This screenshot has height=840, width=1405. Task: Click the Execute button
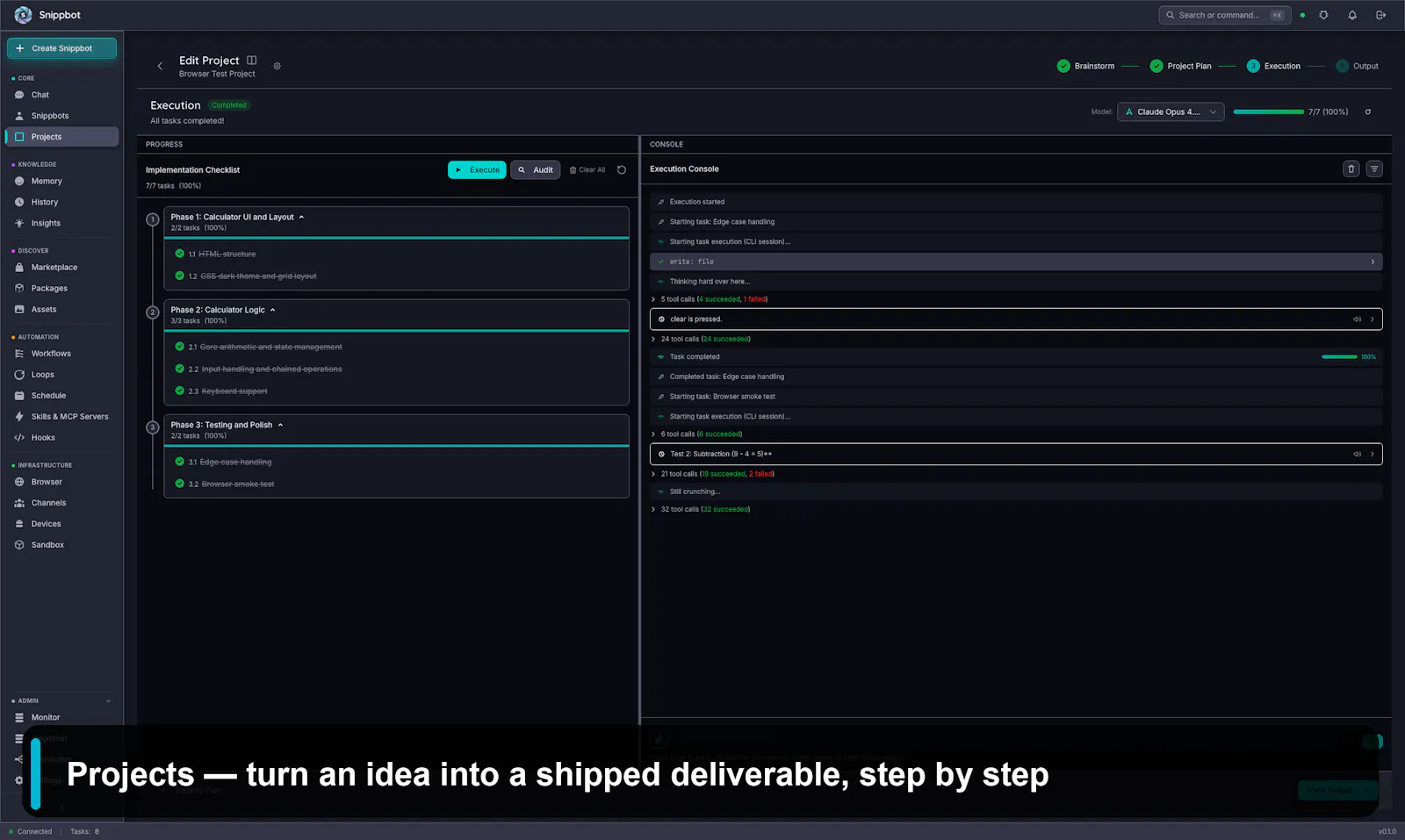(477, 170)
